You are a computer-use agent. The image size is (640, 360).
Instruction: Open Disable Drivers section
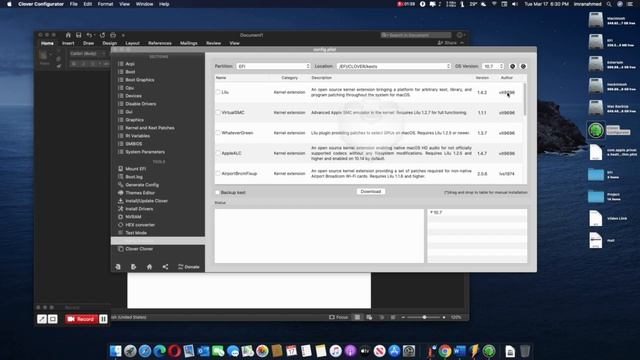tap(140, 104)
